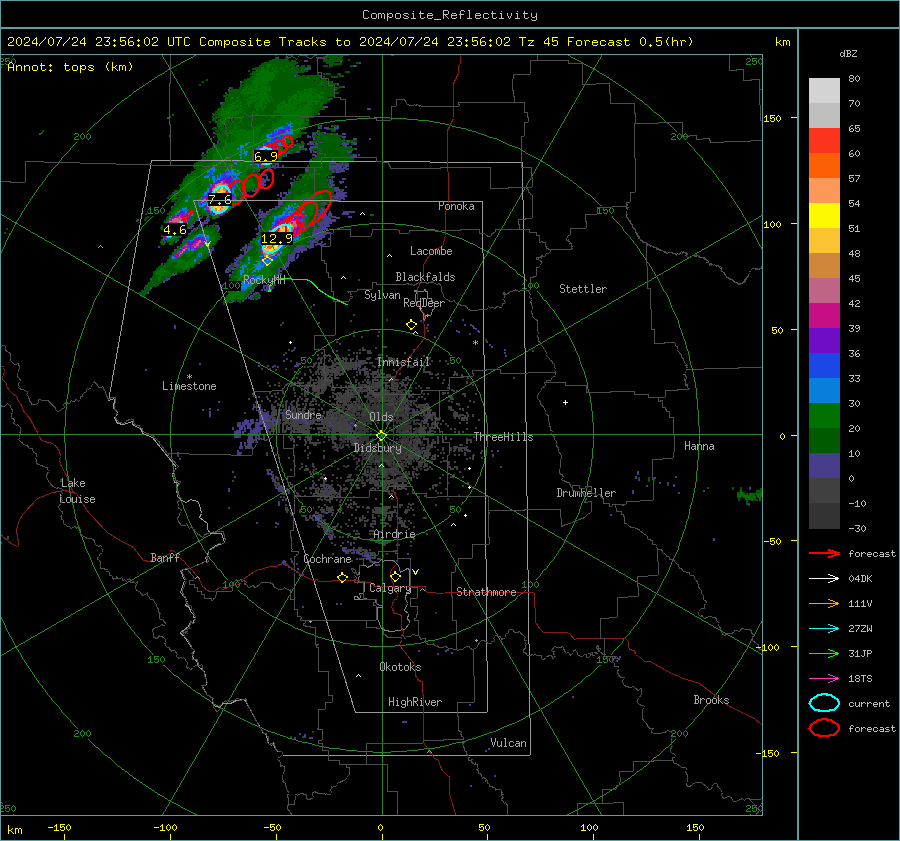The width and height of the screenshot is (900, 841).
Task: Click the Lake Louise label
Action: point(77,491)
